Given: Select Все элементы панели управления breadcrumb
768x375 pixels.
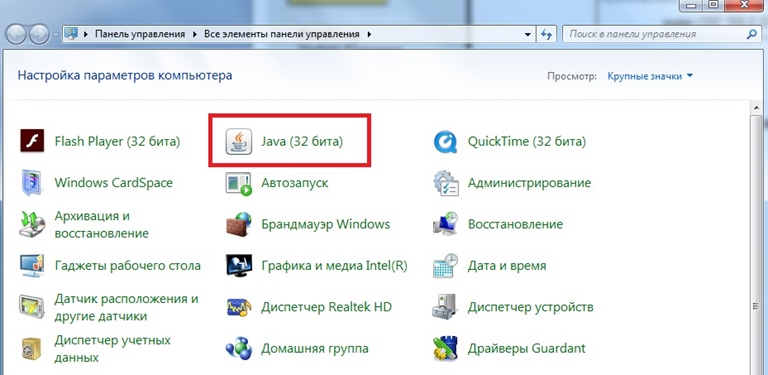Looking at the screenshot, I should 282,34.
